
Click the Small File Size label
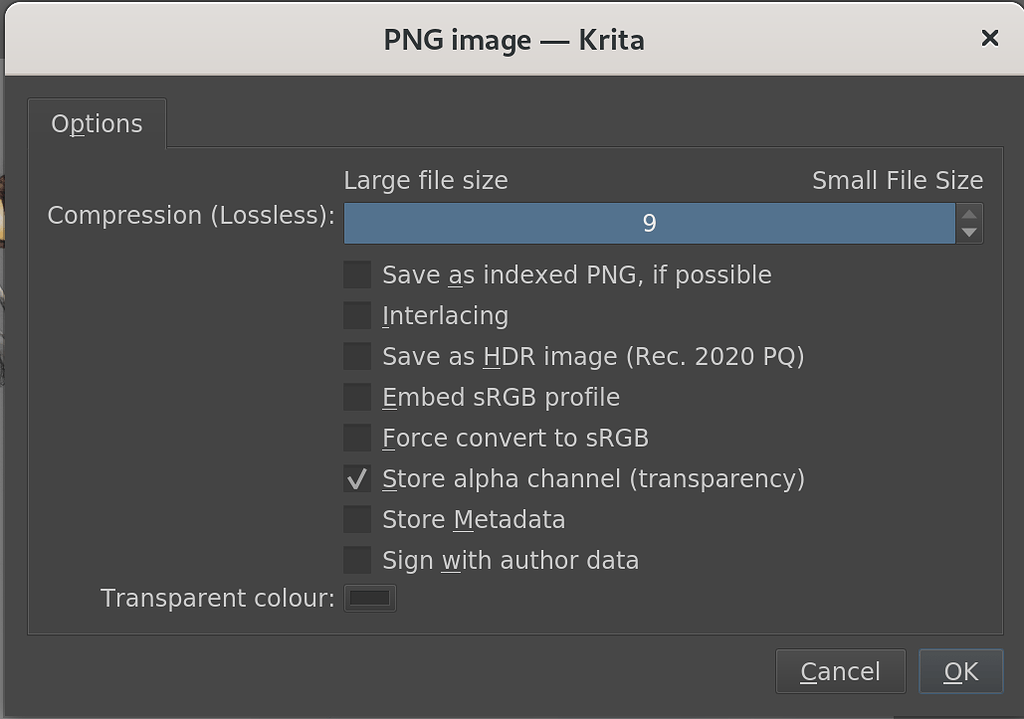pos(897,180)
